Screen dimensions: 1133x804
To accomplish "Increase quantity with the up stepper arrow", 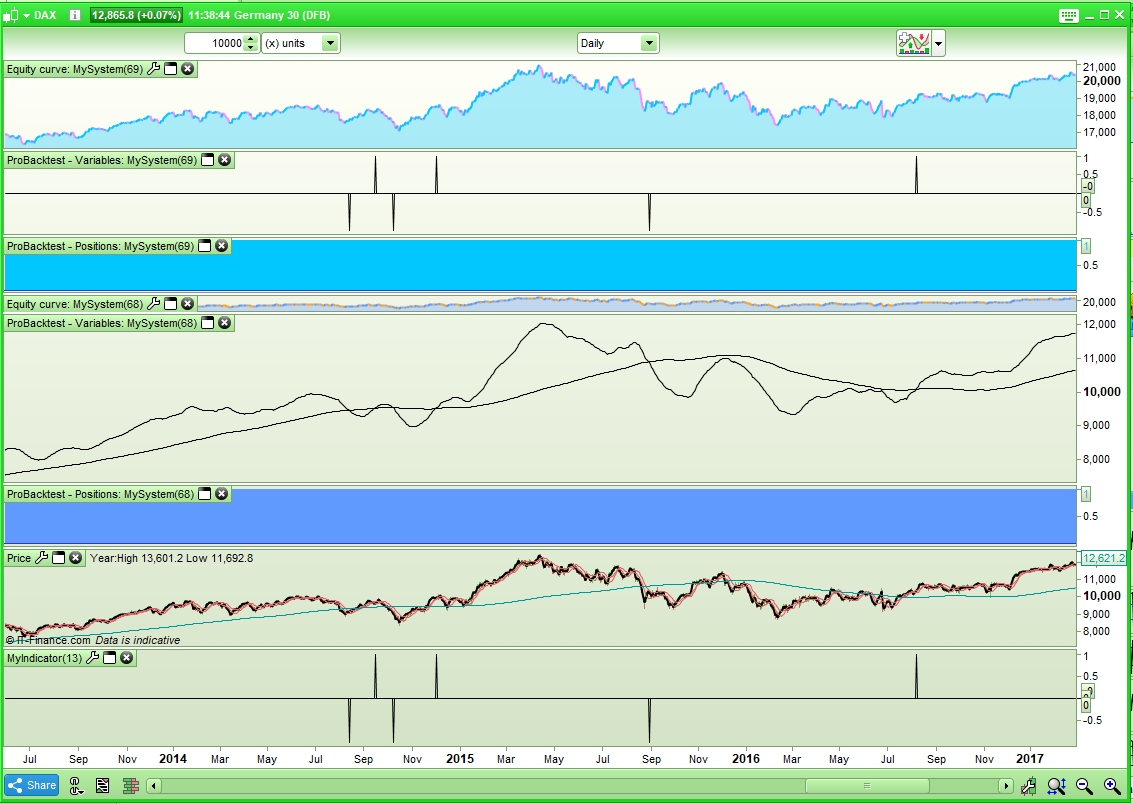I will click(251, 39).
